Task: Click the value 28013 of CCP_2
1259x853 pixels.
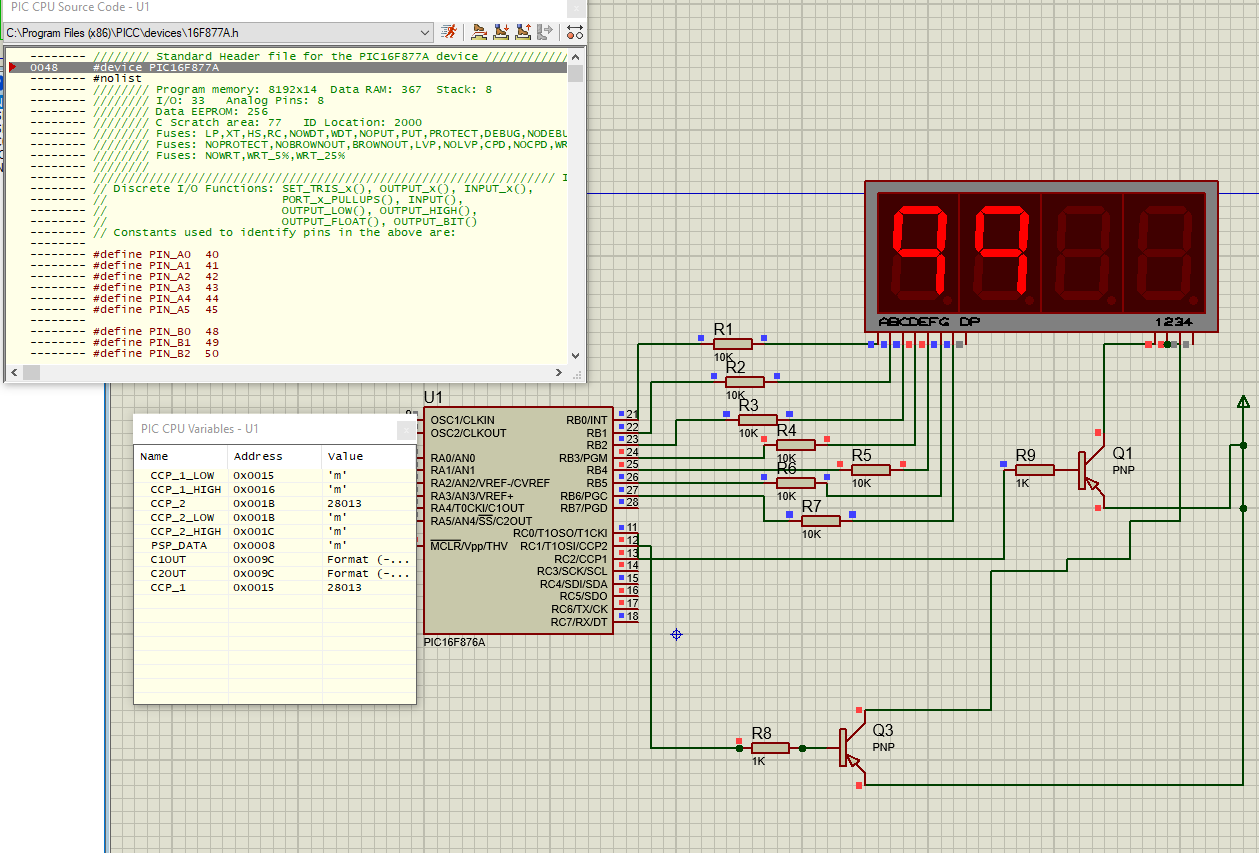Action: pyautogui.click(x=344, y=503)
